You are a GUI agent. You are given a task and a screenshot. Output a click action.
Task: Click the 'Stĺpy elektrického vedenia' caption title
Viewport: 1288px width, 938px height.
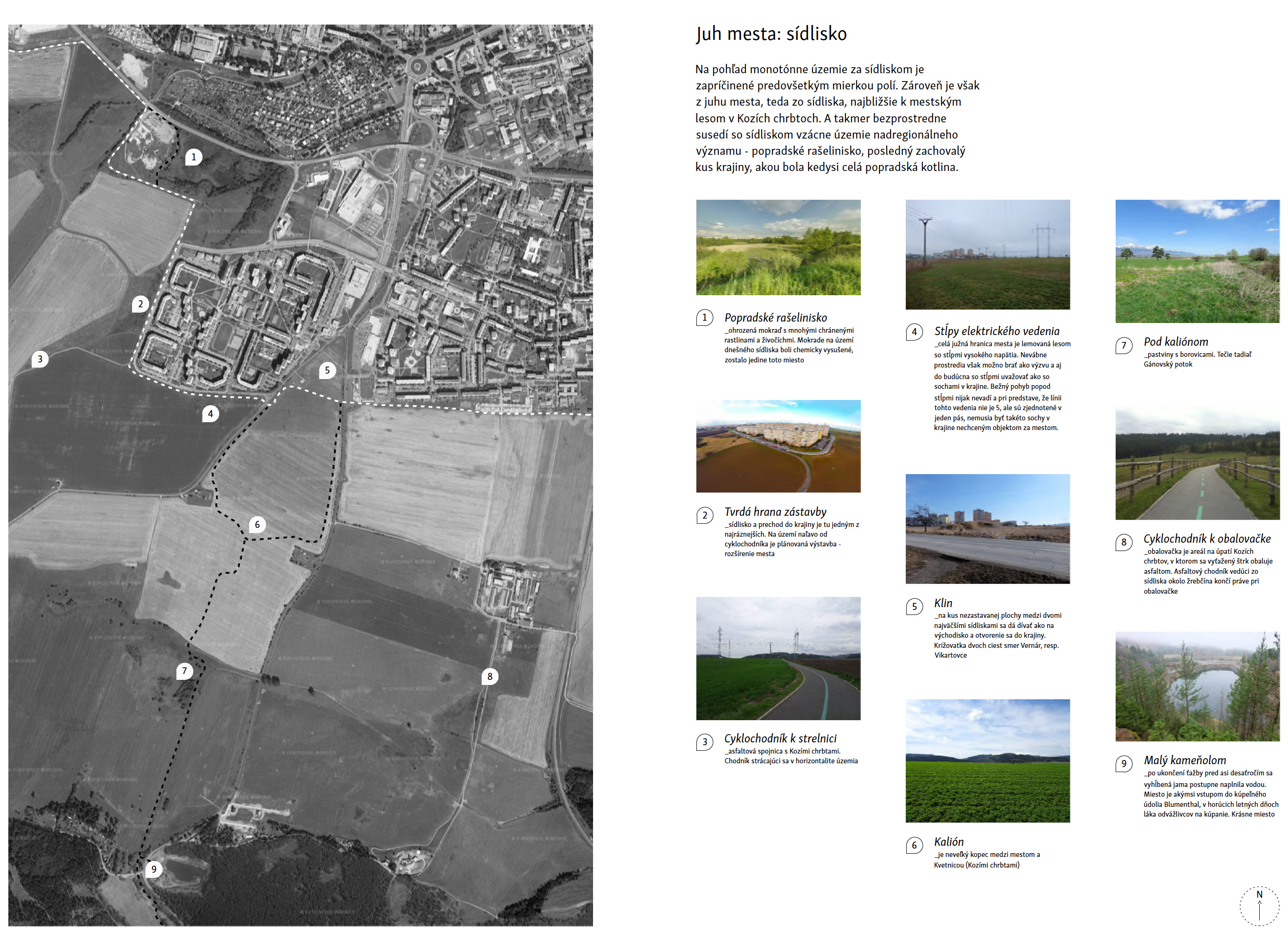pos(997,330)
